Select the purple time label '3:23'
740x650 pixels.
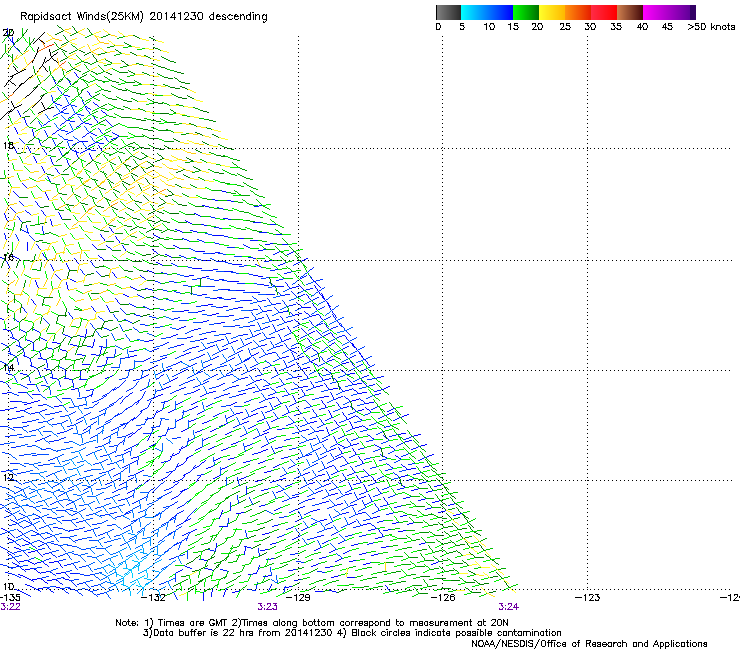267,607
